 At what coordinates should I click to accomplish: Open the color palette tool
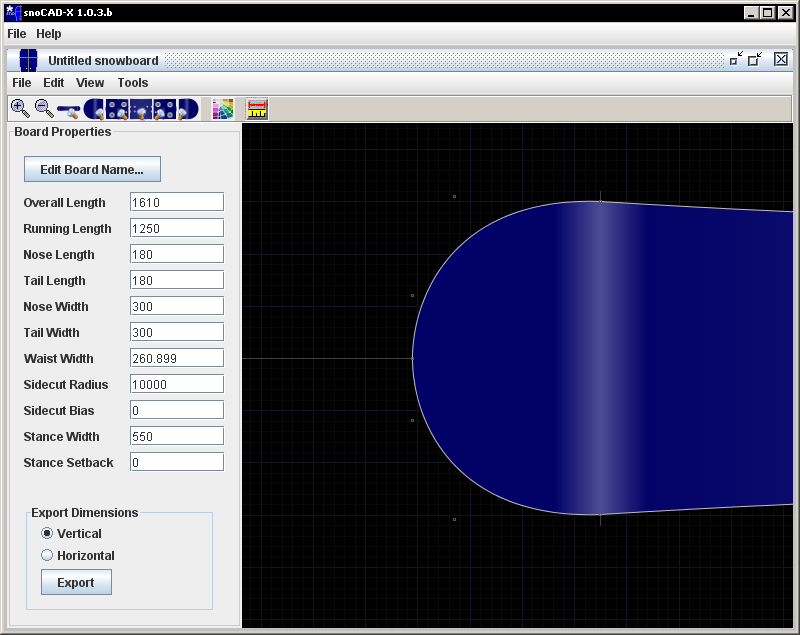click(x=223, y=109)
